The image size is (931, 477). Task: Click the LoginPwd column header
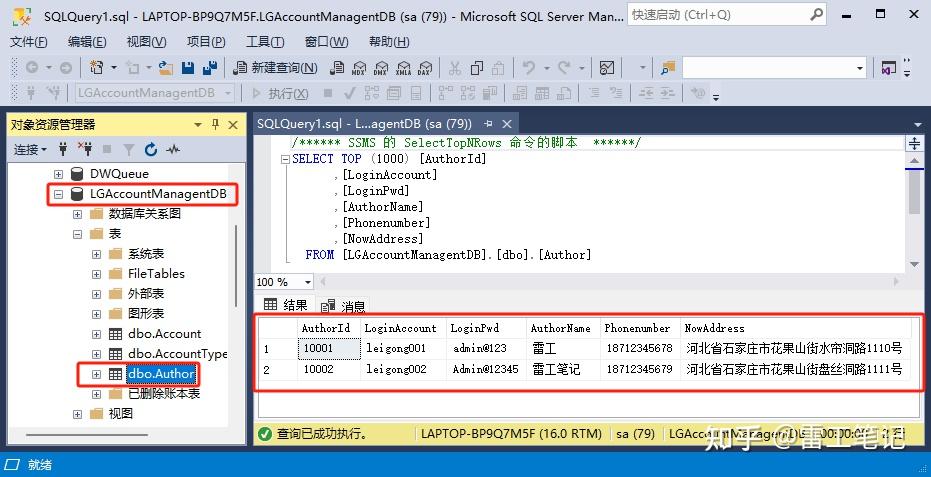pyautogui.click(x=486, y=328)
